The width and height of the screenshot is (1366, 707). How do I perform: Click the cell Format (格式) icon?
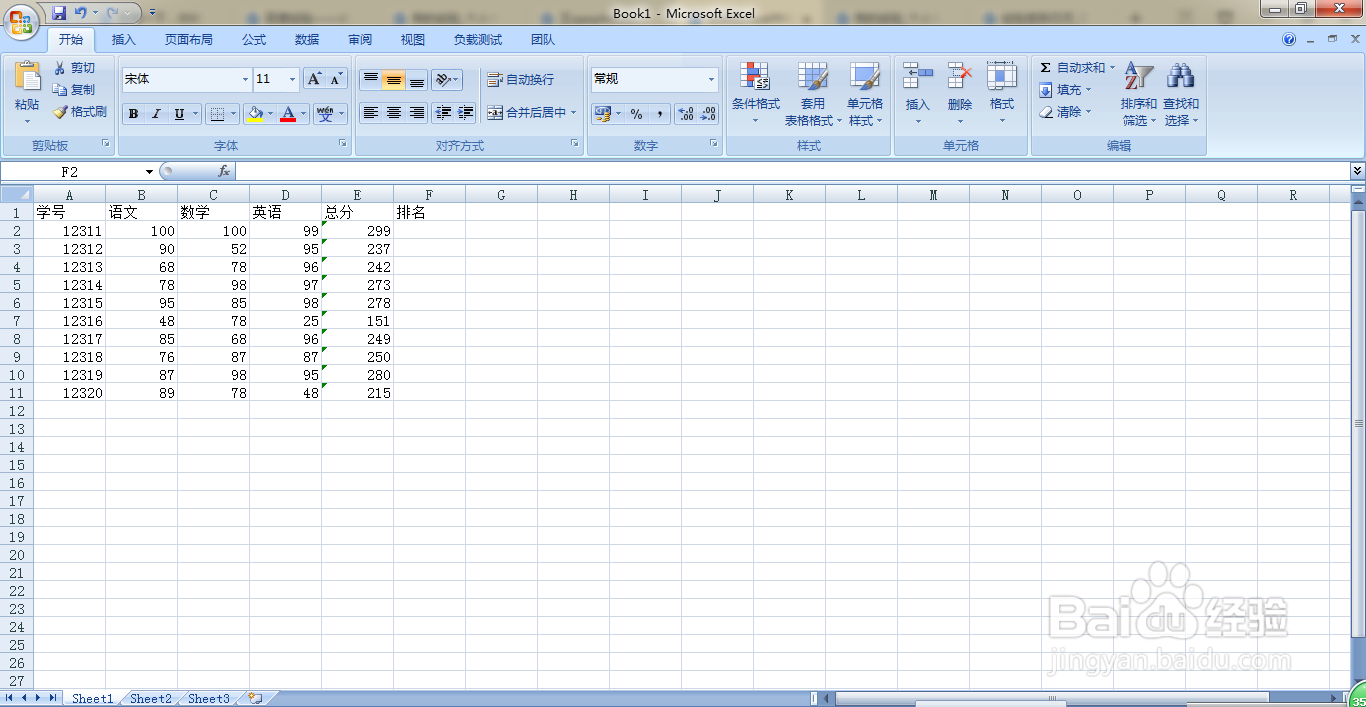[x=1002, y=76]
